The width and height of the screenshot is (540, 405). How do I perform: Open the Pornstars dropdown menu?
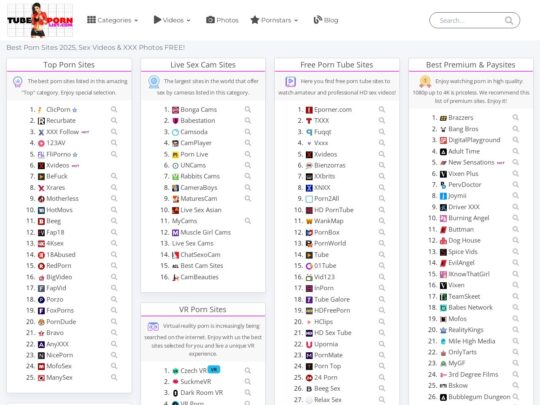274,20
